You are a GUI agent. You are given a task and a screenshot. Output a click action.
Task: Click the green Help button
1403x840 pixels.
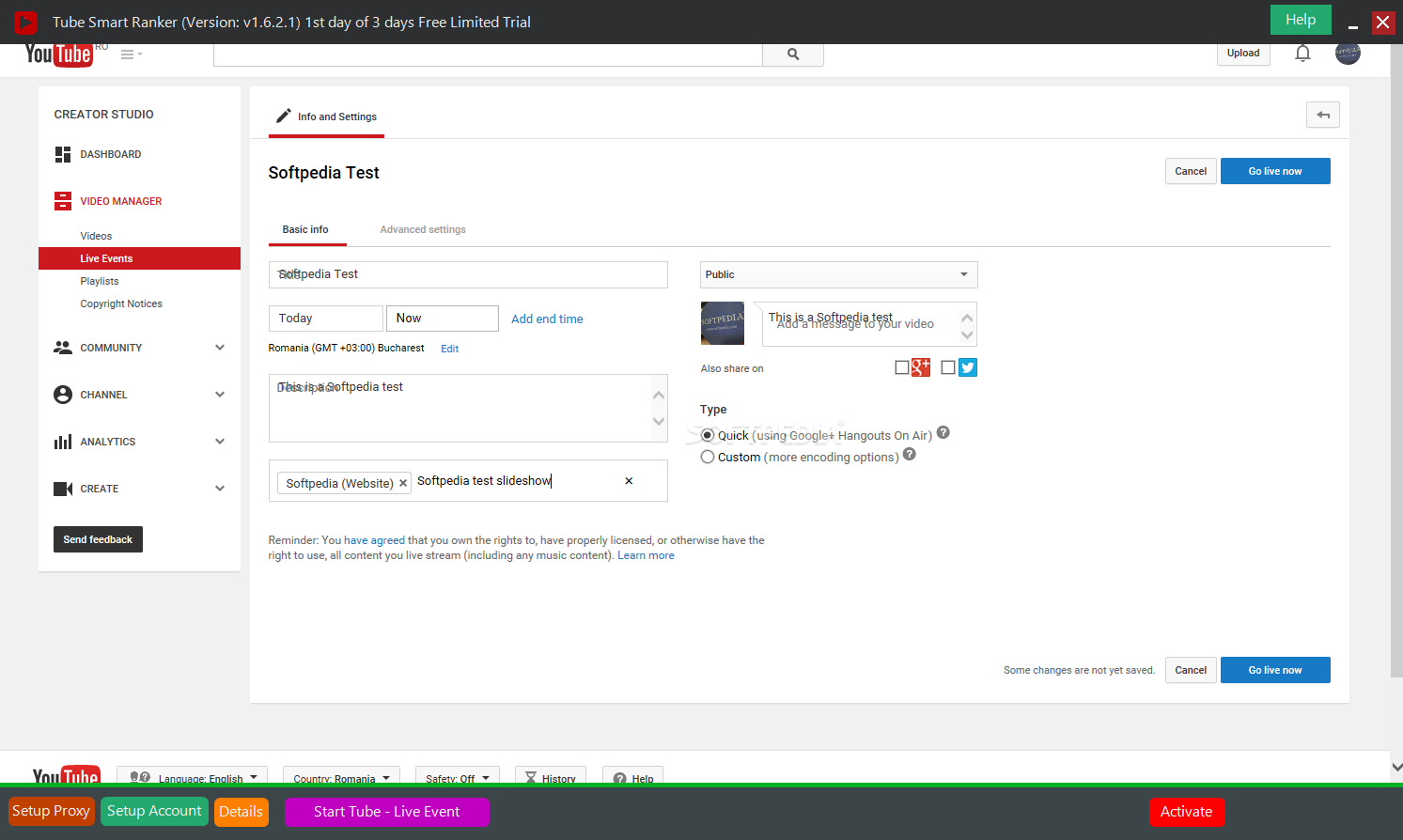(1301, 20)
